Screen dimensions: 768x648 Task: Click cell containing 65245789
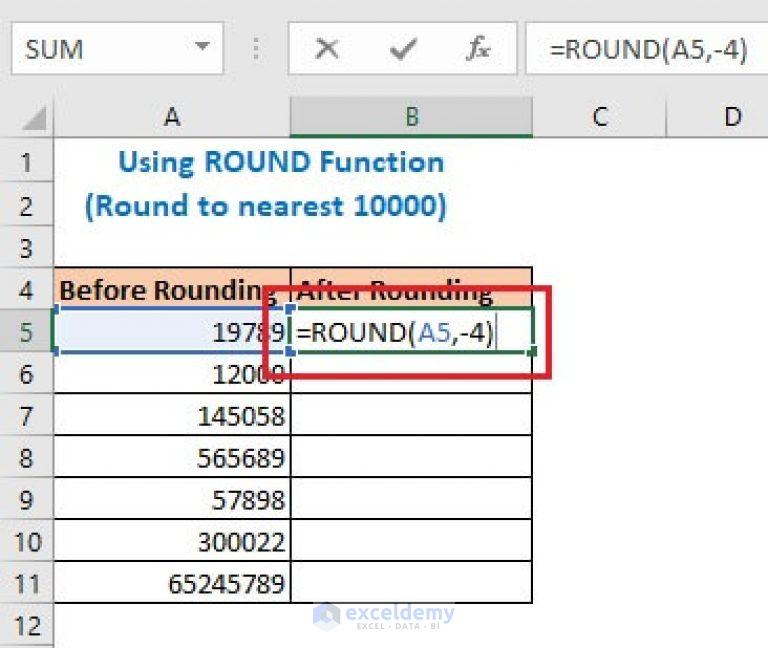click(x=172, y=583)
